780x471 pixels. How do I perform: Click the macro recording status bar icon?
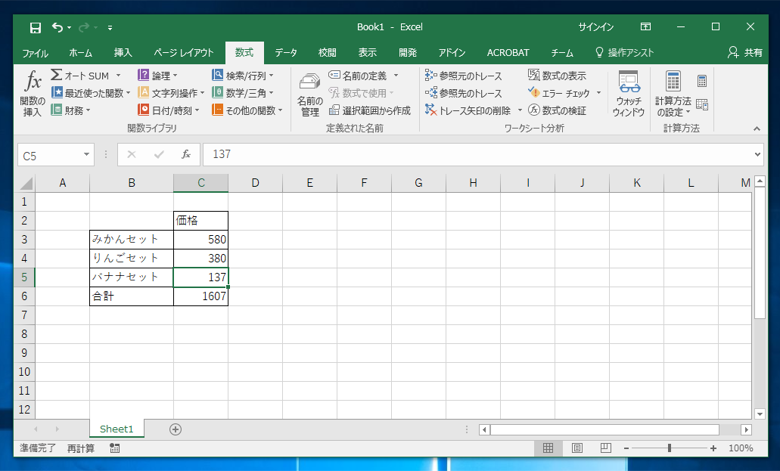pos(114,449)
